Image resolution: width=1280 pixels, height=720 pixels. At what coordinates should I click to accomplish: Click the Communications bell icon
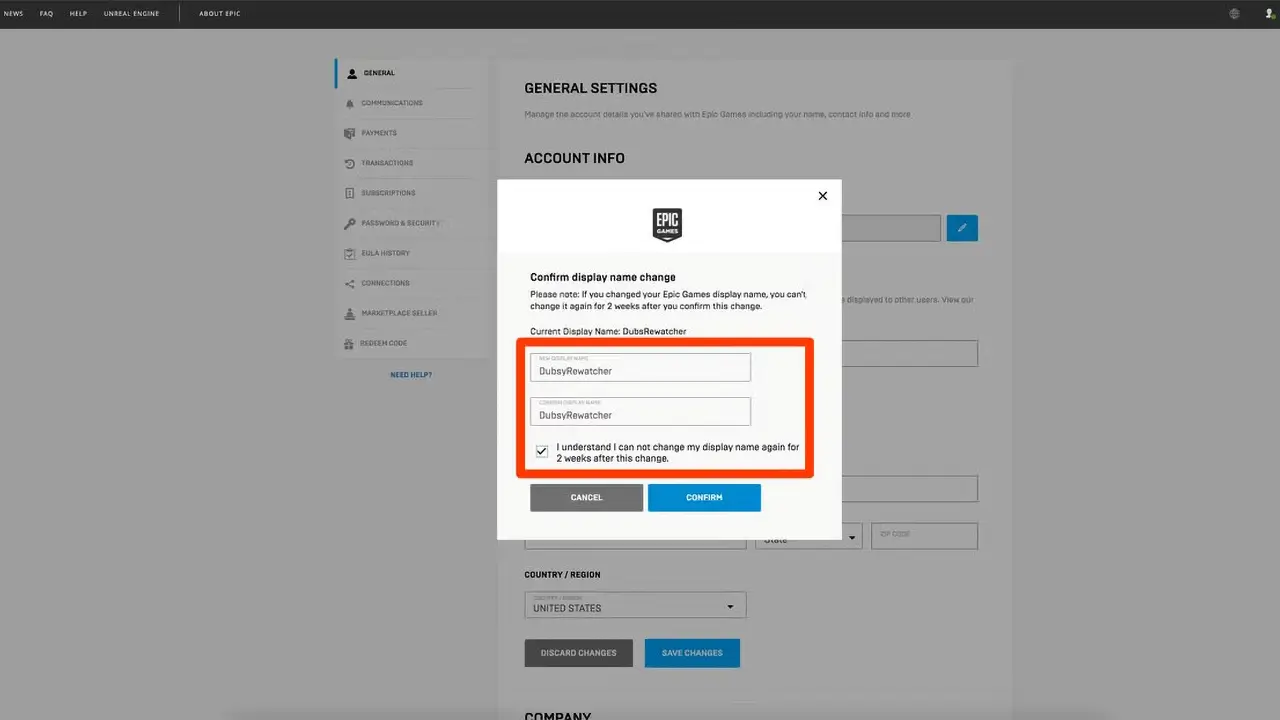pos(350,103)
